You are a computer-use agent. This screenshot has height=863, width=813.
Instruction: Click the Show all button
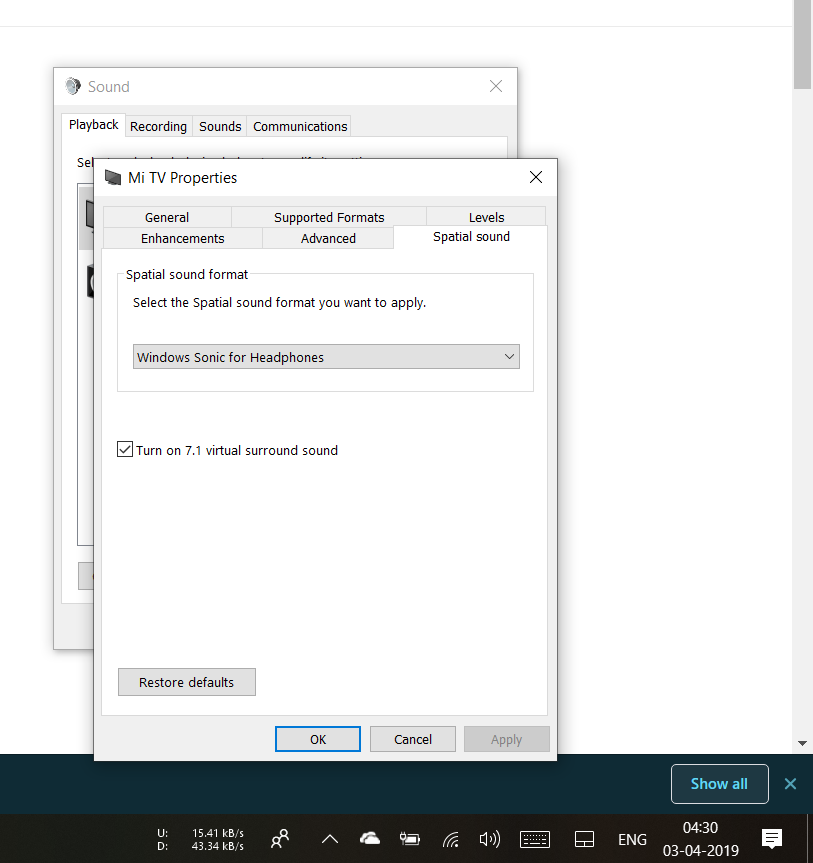(719, 784)
